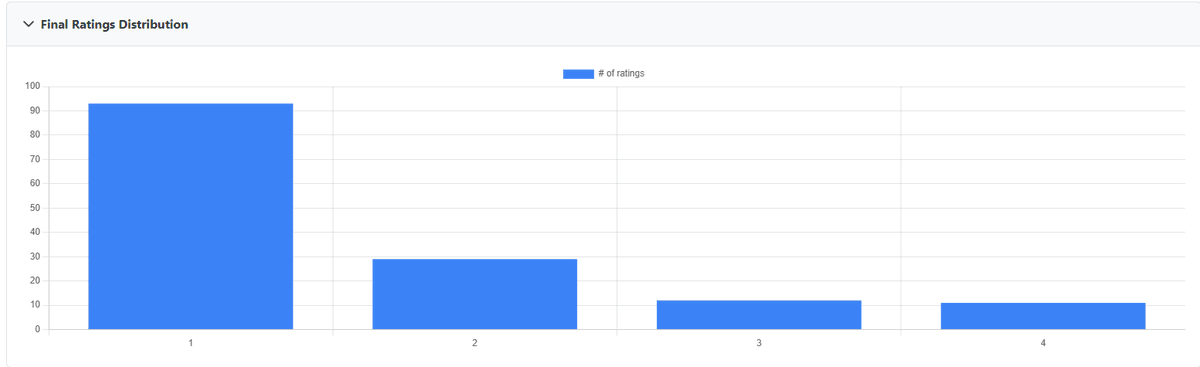Select the bar for rating 1

(x=191, y=216)
